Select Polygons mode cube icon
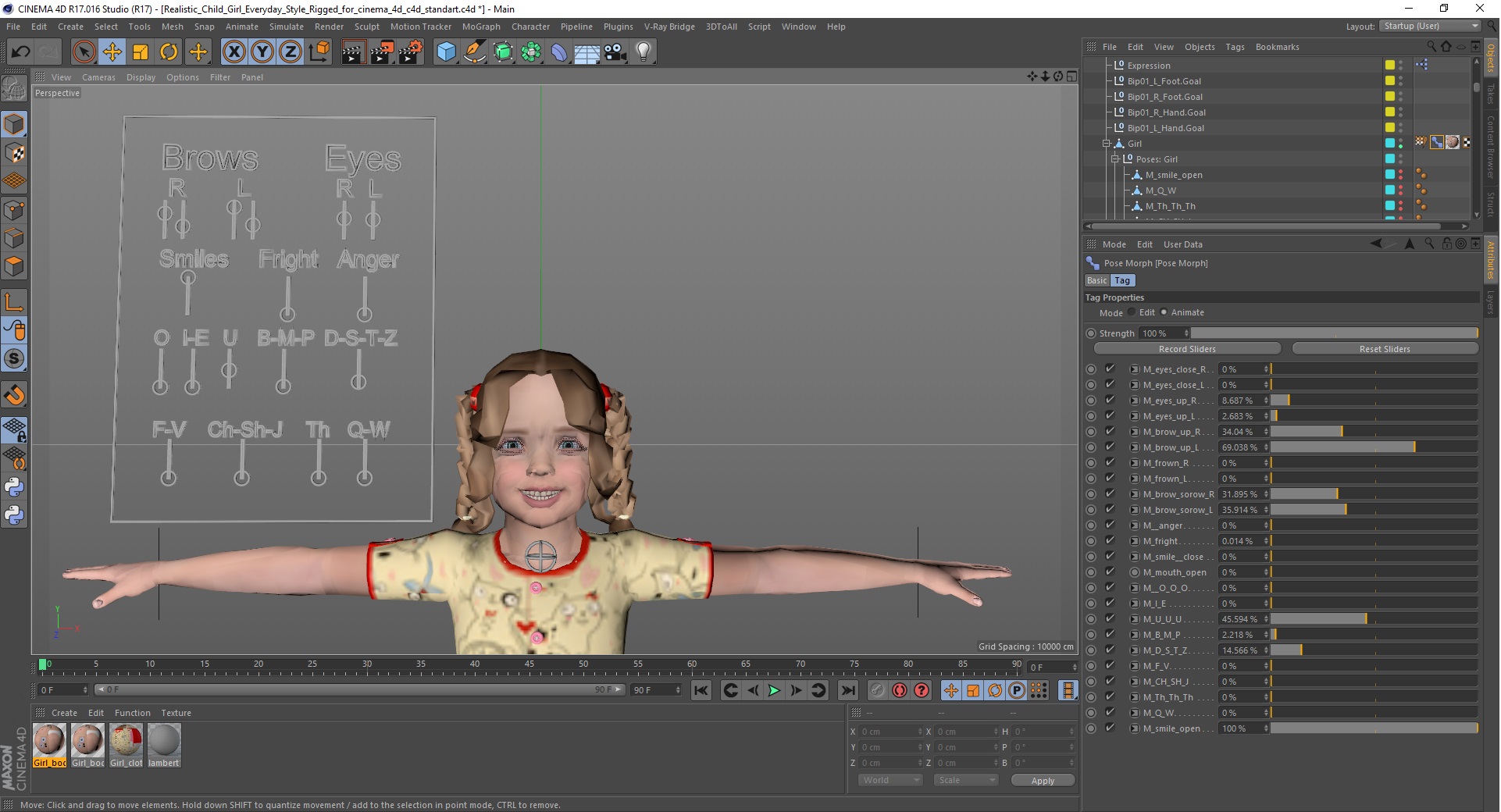This screenshot has height=812, width=1501. [x=14, y=266]
